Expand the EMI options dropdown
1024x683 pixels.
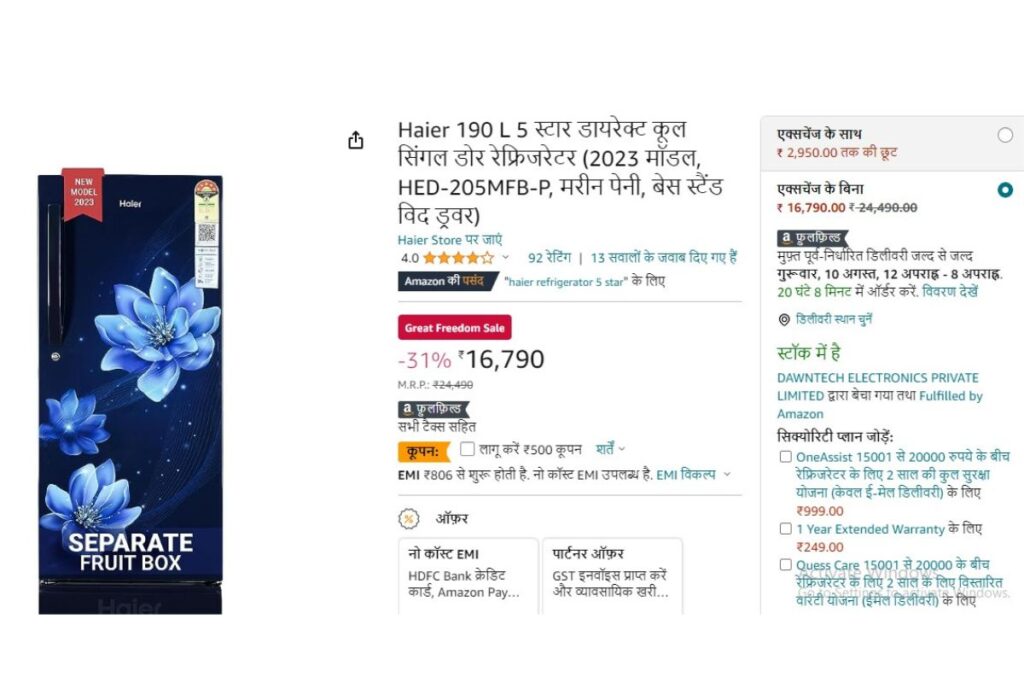click(694, 475)
